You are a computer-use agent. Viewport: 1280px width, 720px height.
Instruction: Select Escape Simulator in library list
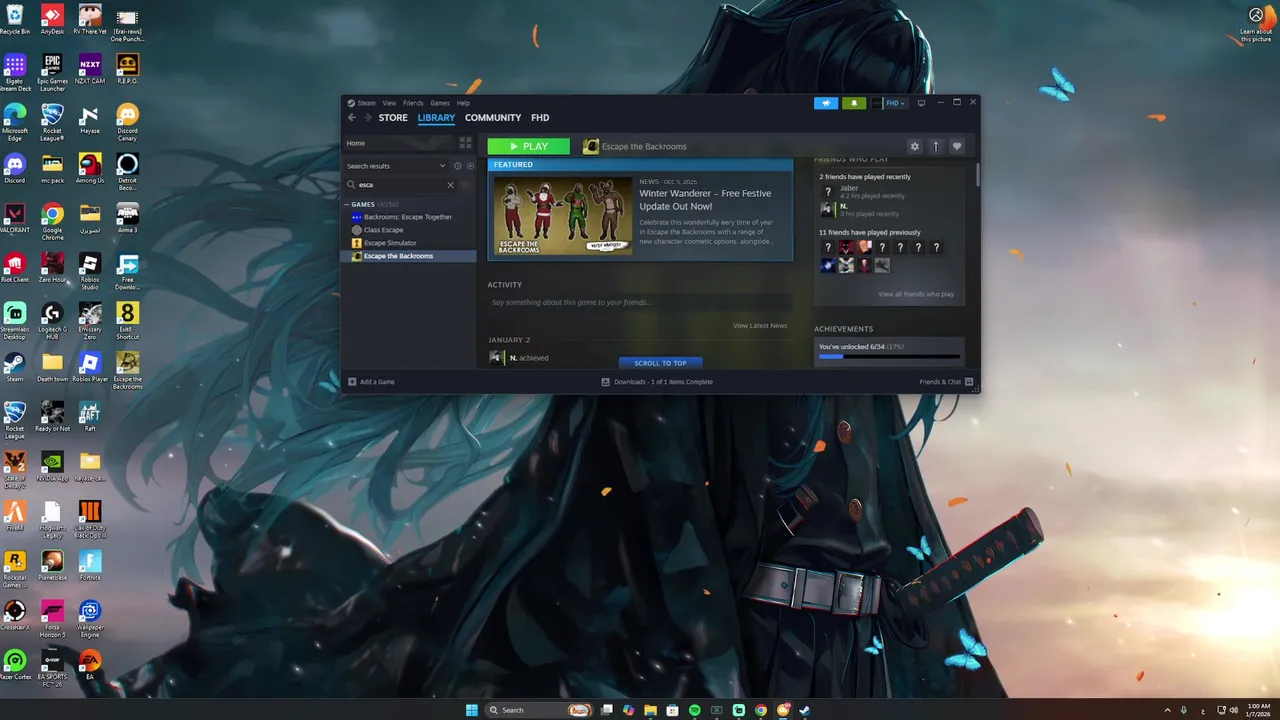tap(390, 243)
